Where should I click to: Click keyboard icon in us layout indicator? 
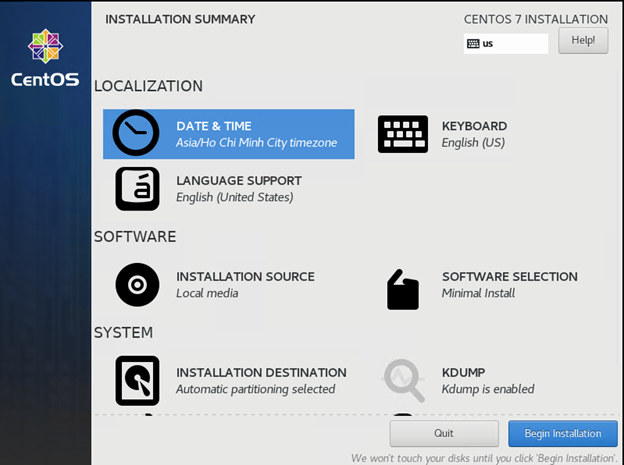473,43
